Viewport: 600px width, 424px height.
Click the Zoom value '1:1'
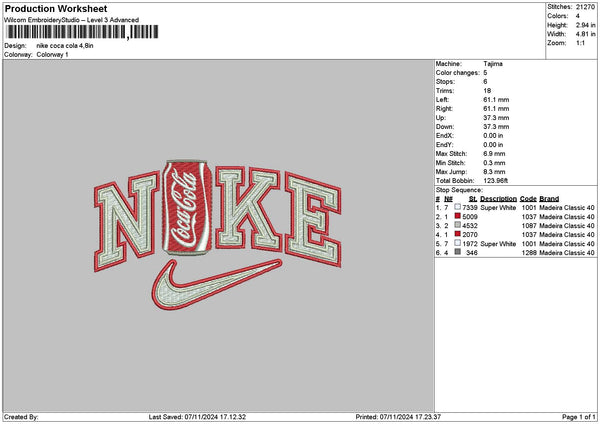coord(580,43)
